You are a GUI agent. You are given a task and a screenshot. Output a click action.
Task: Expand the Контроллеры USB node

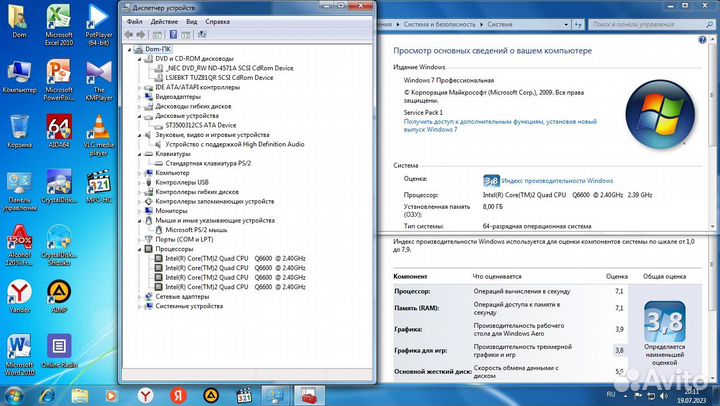(140, 182)
